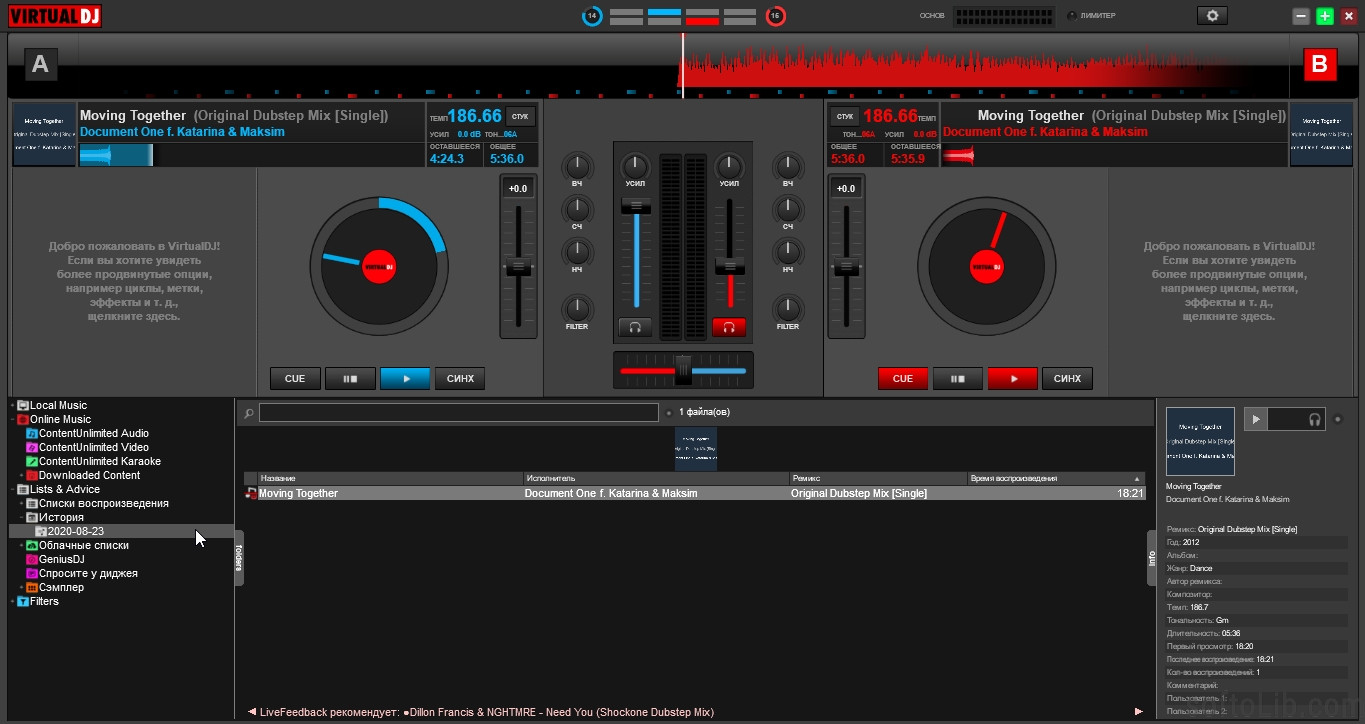Click the right turntable jog wheel
1365x724 pixels.
pos(987,266)
